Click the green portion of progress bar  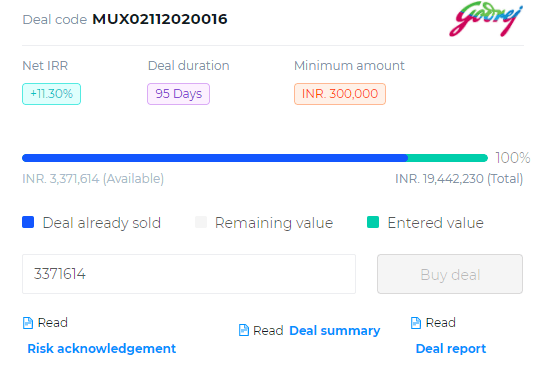click(x=448, y=158)
